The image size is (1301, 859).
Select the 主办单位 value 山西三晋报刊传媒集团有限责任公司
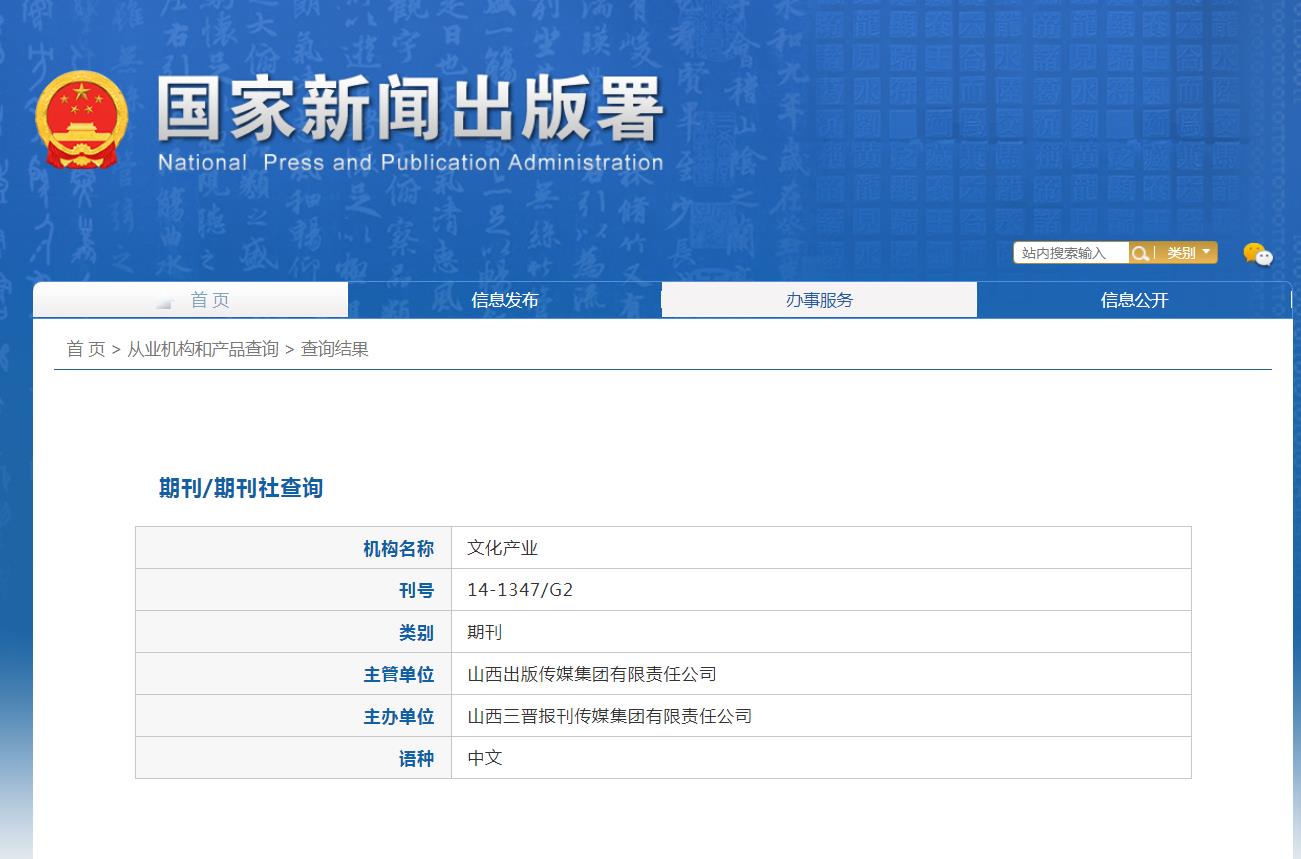pos(610,716)
